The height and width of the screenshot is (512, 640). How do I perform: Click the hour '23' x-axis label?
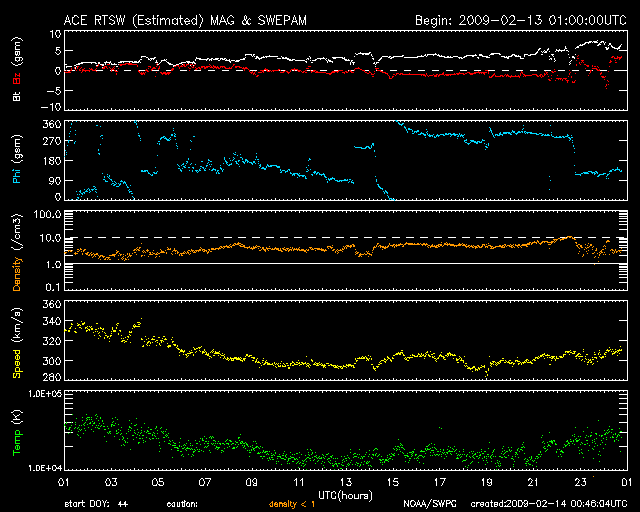pyautogui.click(x=580, y=483)
